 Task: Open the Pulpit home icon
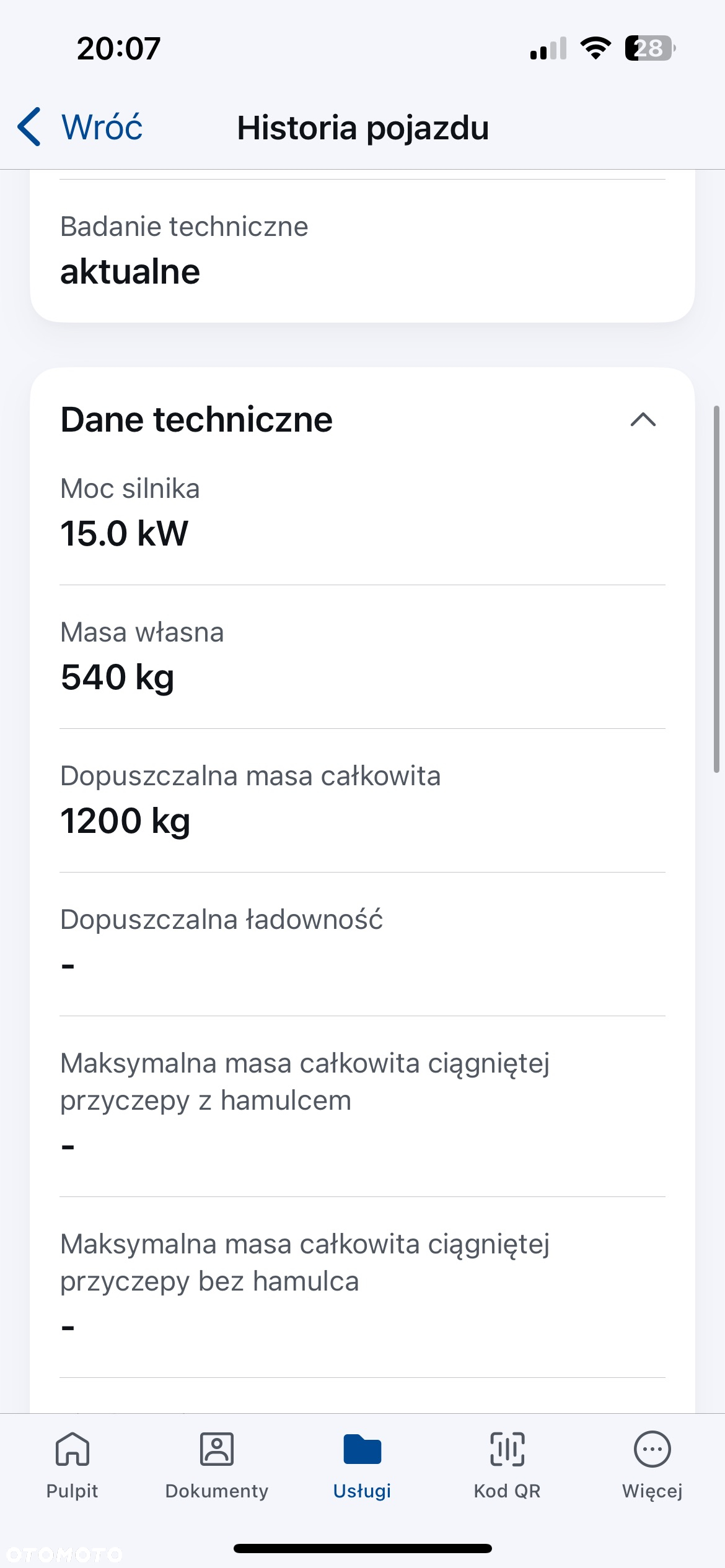click(x=72, y=1449)
